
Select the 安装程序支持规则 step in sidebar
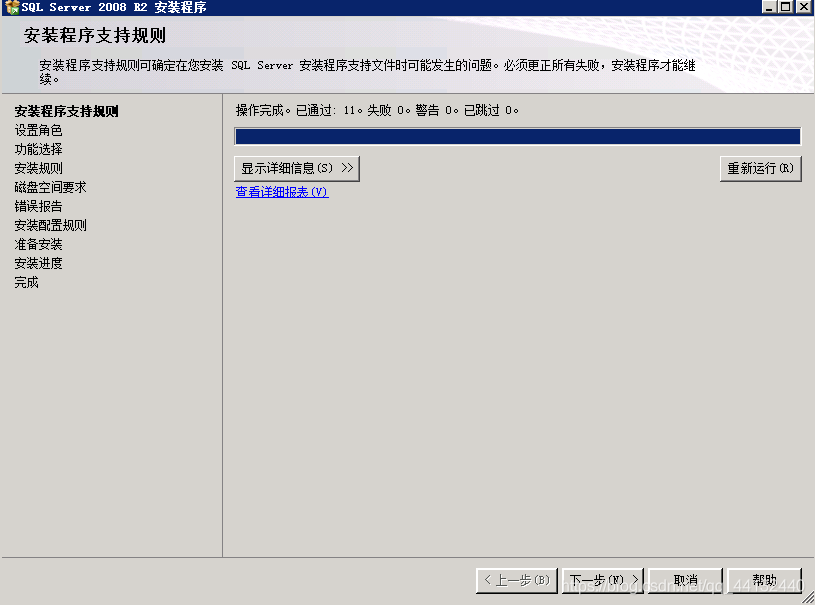click(67, 111)
